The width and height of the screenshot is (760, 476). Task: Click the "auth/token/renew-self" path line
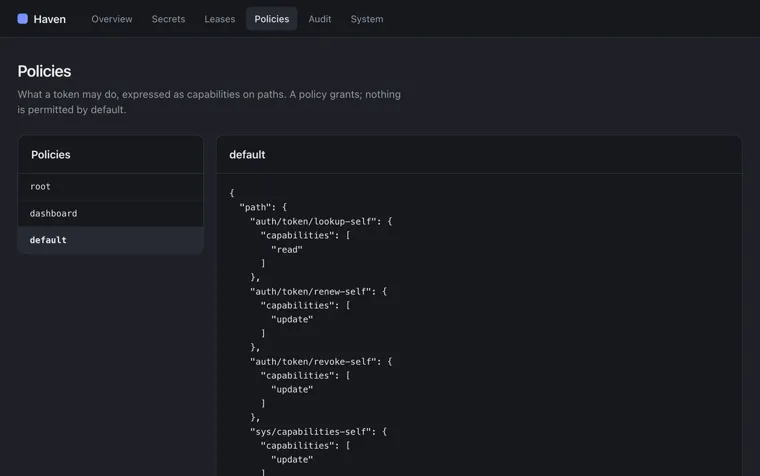tap(318, 291)
